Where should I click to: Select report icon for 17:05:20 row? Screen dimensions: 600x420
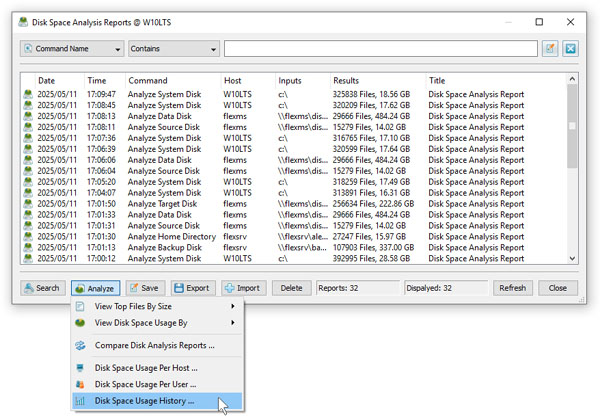[x=28, y=182]
